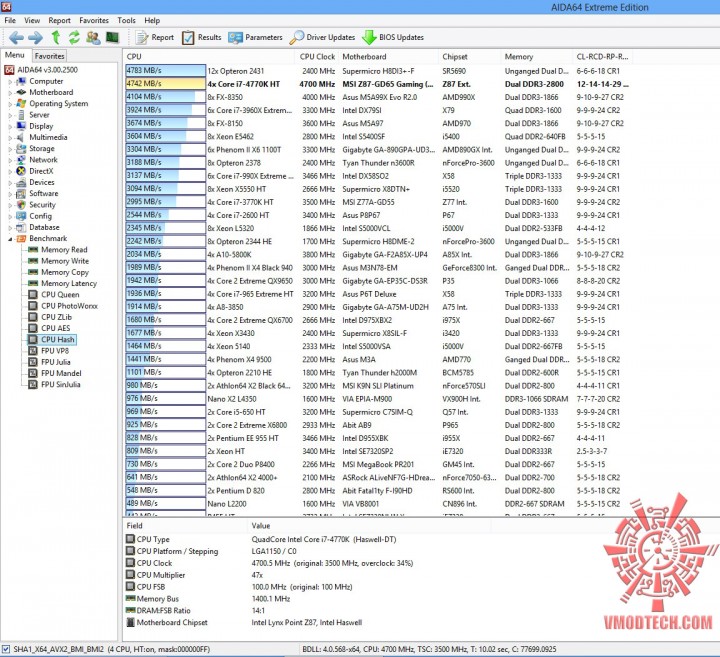Open the Memory Read benchmark
This screenshot has width=720, height=657.
(64, 250)
